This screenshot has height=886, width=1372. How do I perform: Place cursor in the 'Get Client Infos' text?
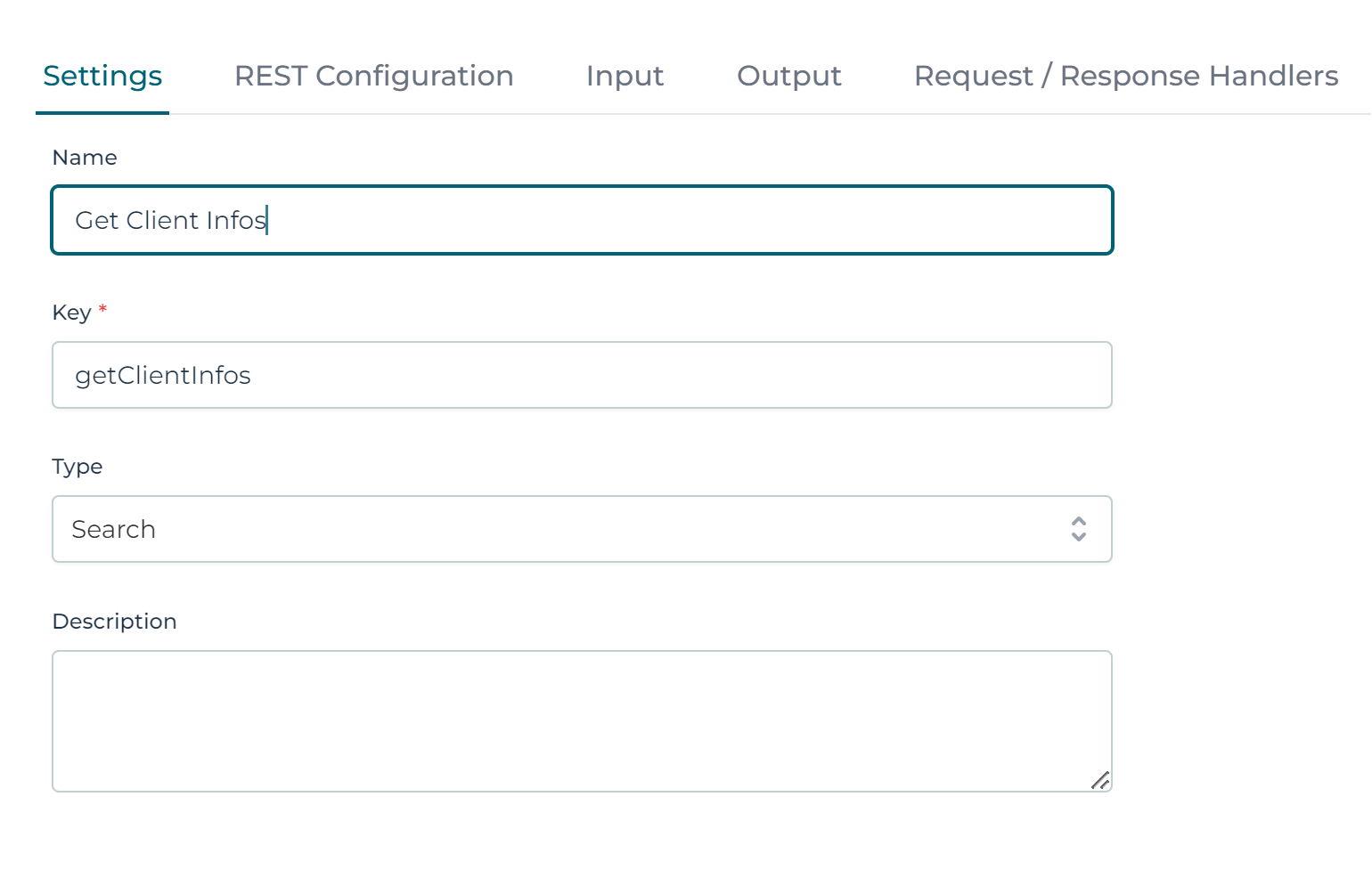(170, 220)
